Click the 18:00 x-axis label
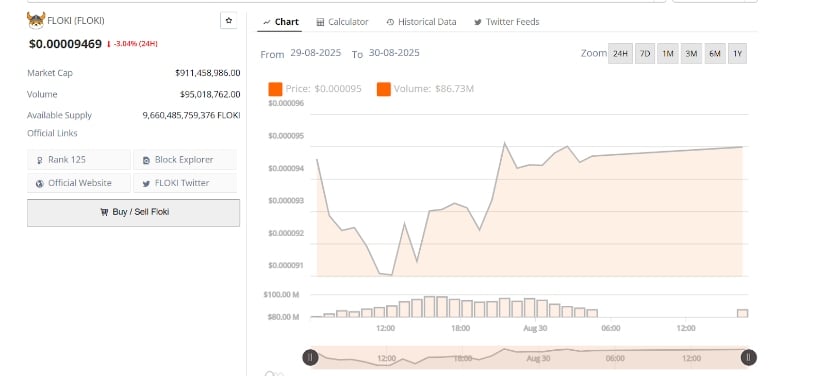The image size is (825, 376). click(x=460, y=328)
